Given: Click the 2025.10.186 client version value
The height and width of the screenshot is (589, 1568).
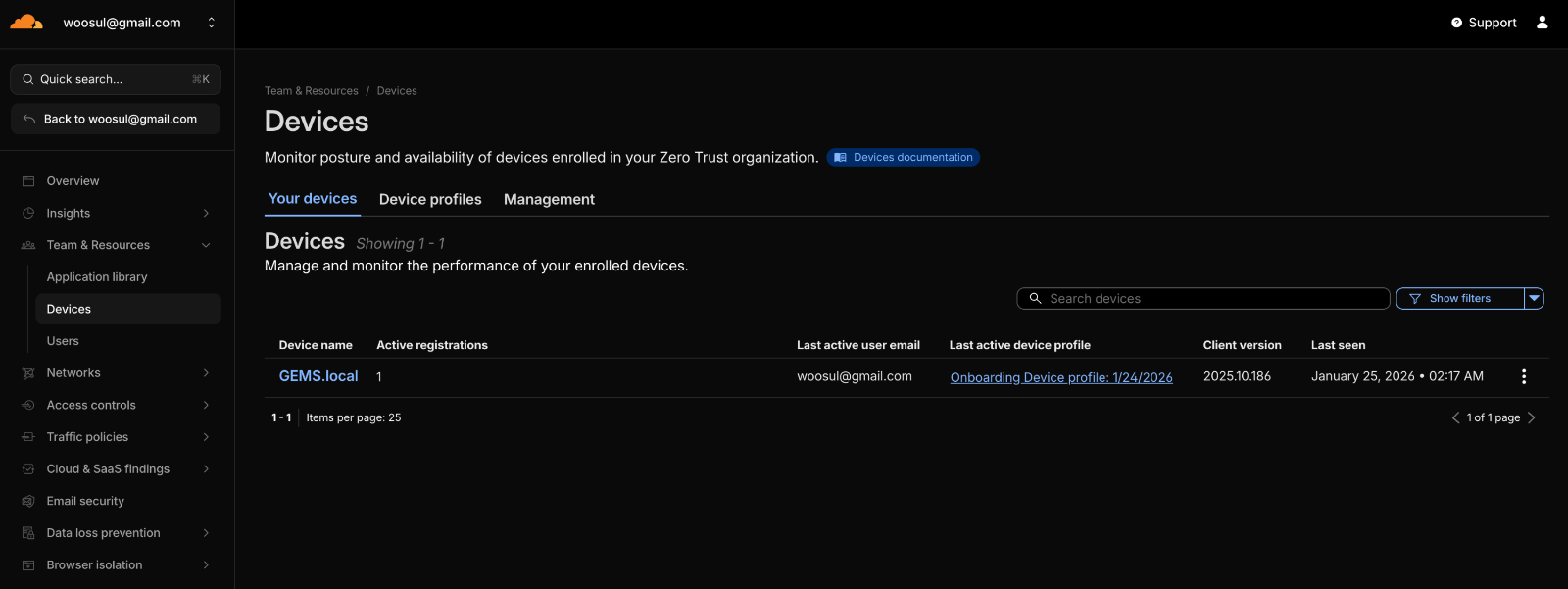Looking at the screenshot, I should click(1238, 376).
